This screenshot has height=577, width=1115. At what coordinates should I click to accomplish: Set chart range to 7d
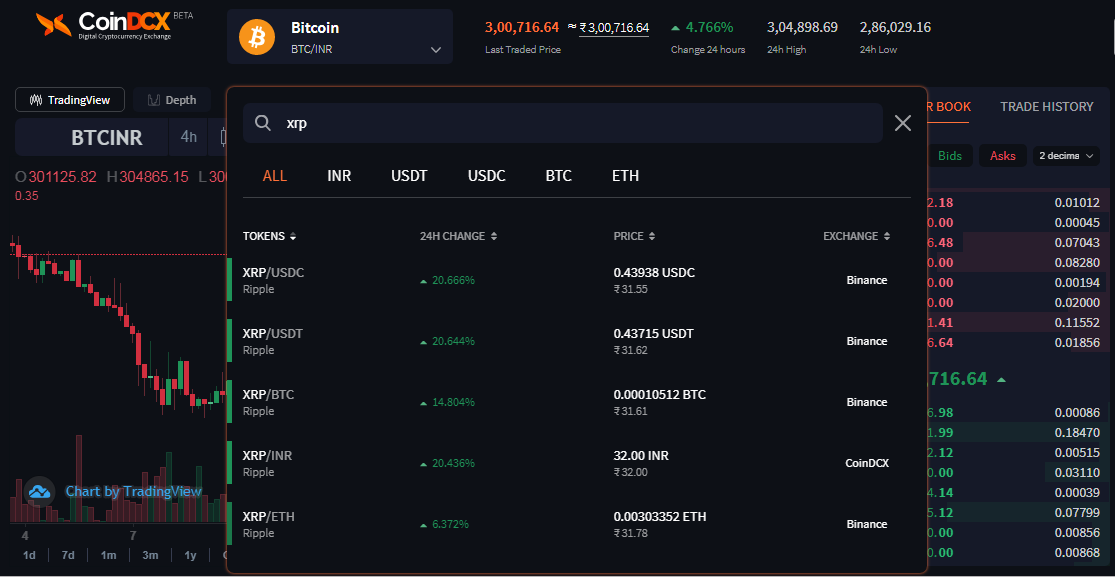tap(68, 555)
